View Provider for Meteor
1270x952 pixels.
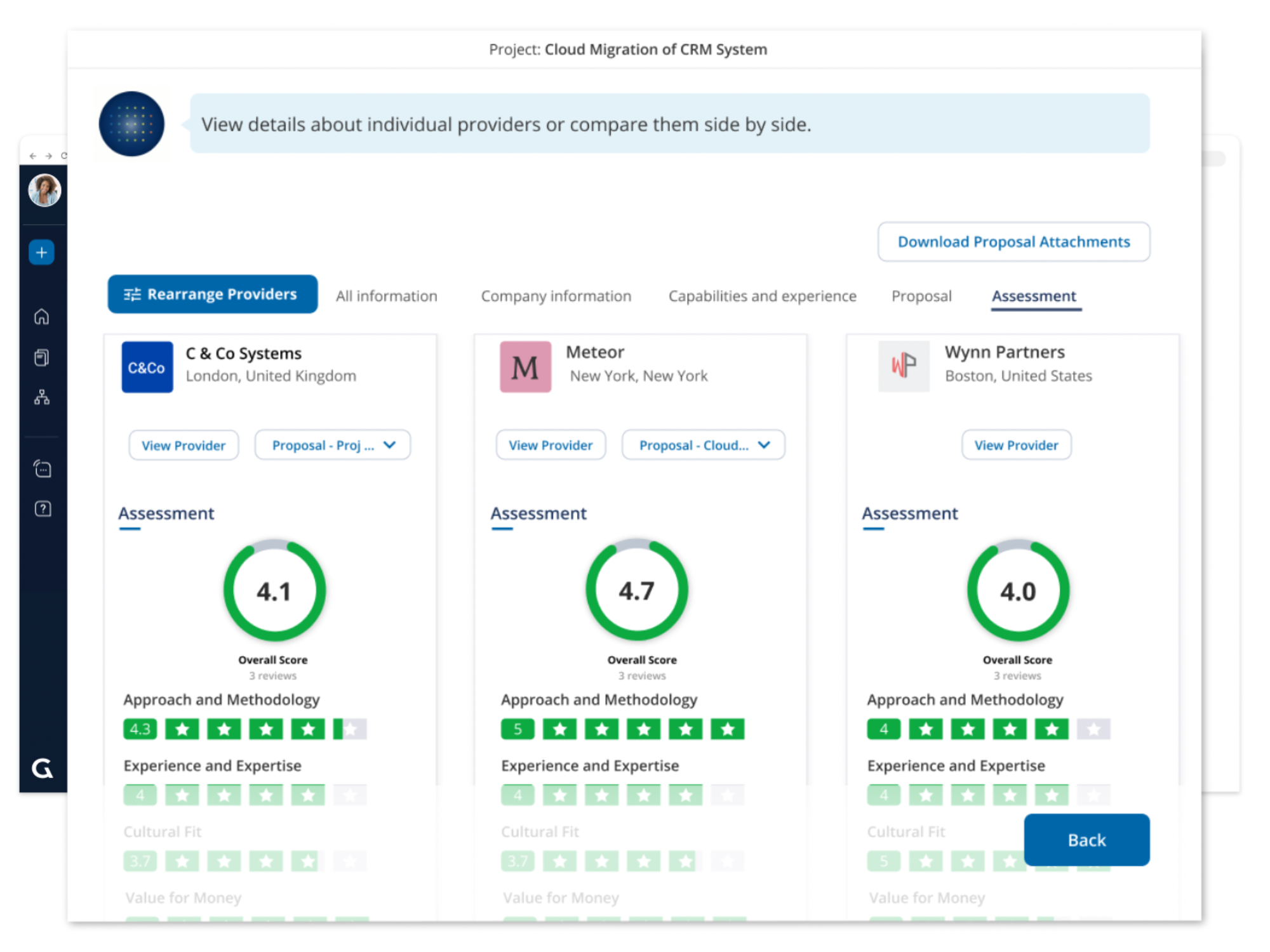pyautogui.click(x=551, y=445)
